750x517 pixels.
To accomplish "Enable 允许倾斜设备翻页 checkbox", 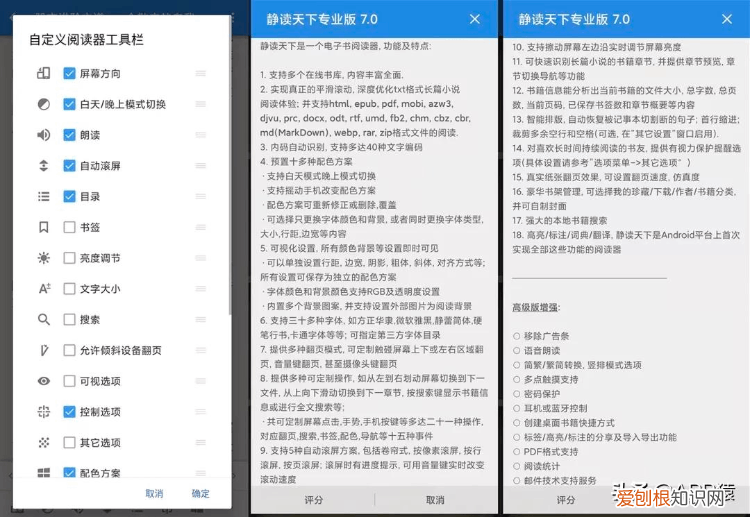I will (69, 350).
